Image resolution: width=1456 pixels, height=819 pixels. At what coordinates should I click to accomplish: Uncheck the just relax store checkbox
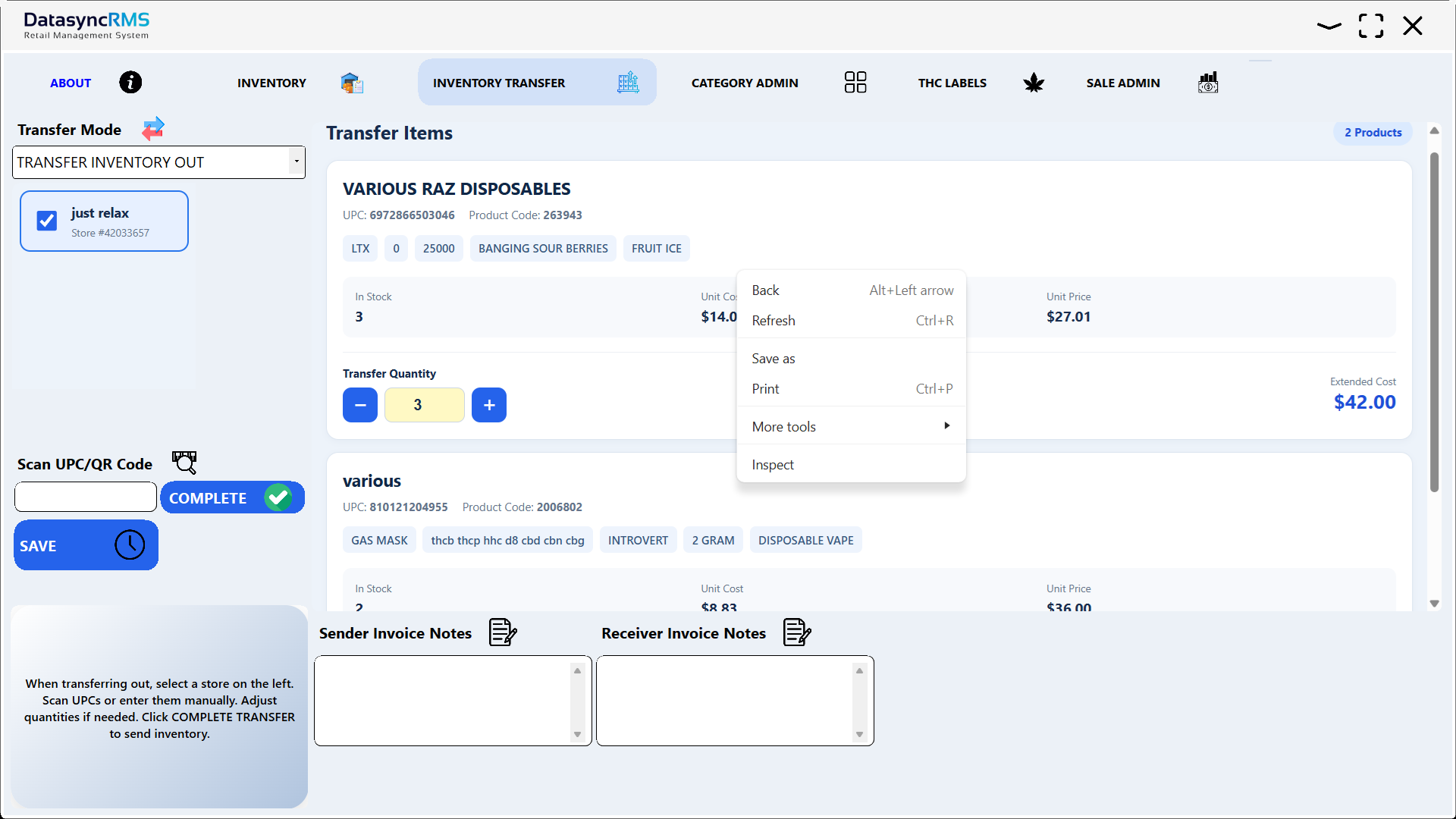coord(47,221)
